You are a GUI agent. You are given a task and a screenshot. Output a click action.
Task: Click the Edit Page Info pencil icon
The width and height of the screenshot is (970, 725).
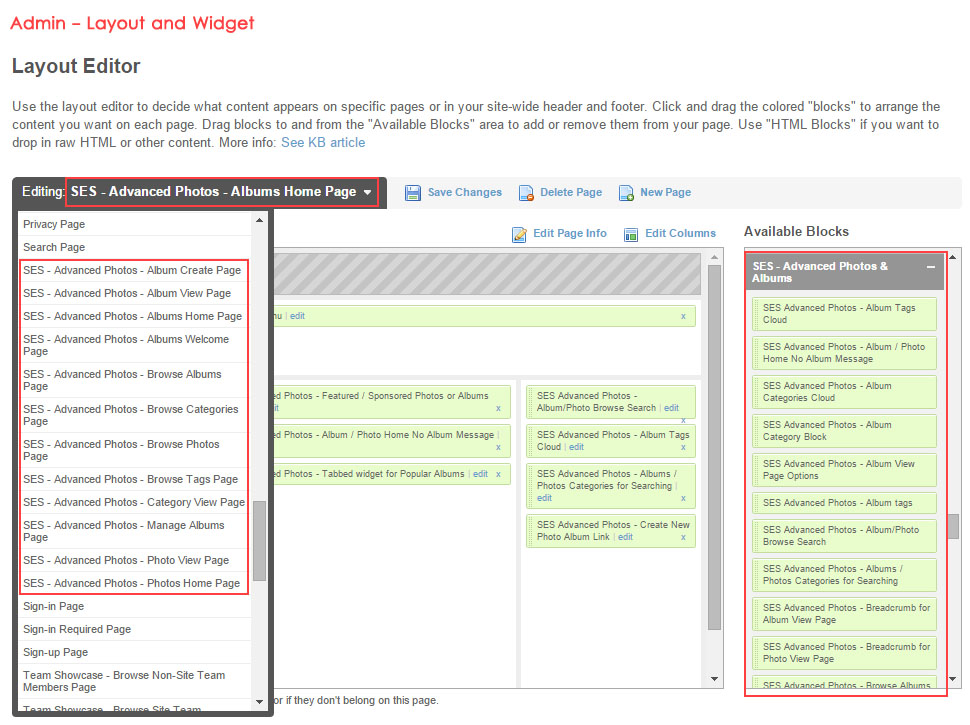pyautogui.click(x=519, y=234)
